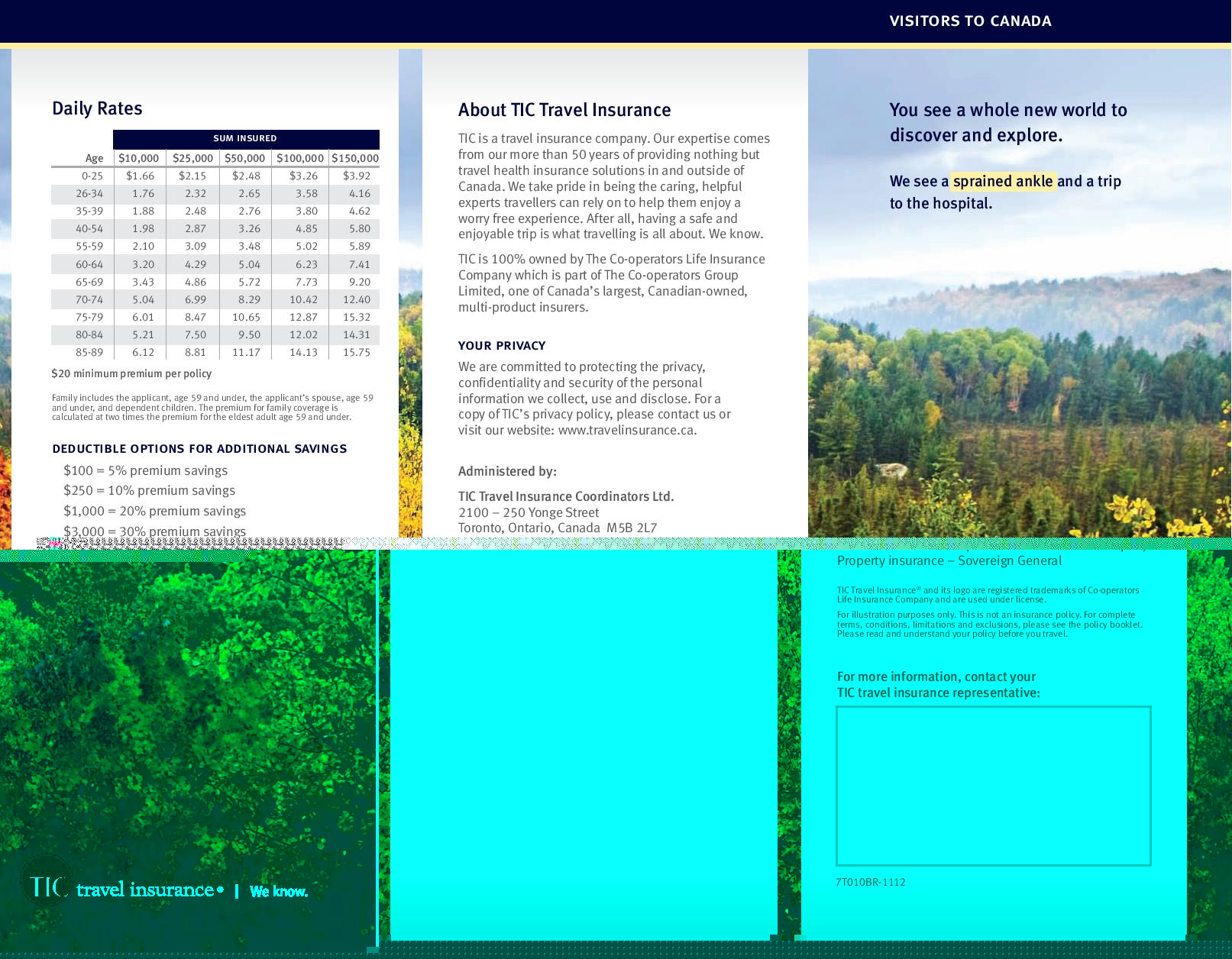Click the '65-69' age row label
This screenshot has width=1232, height=959.
tap(89, 283)
